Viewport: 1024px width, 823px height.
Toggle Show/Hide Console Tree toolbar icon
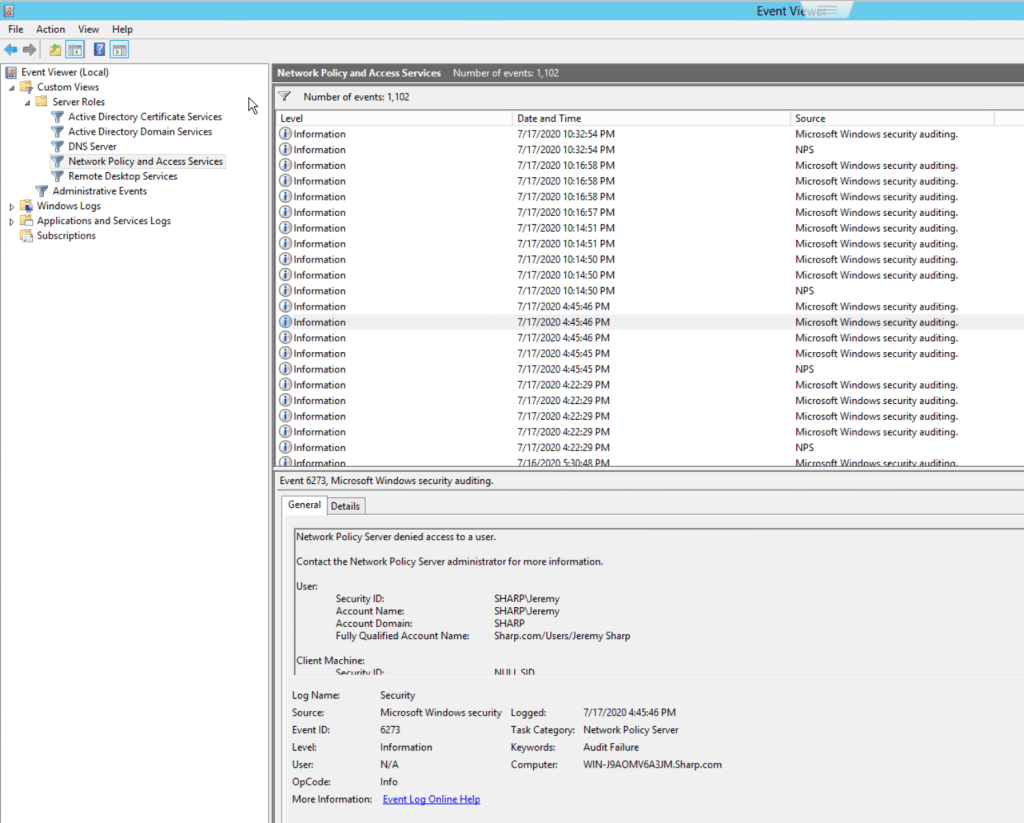pos(74,49)
